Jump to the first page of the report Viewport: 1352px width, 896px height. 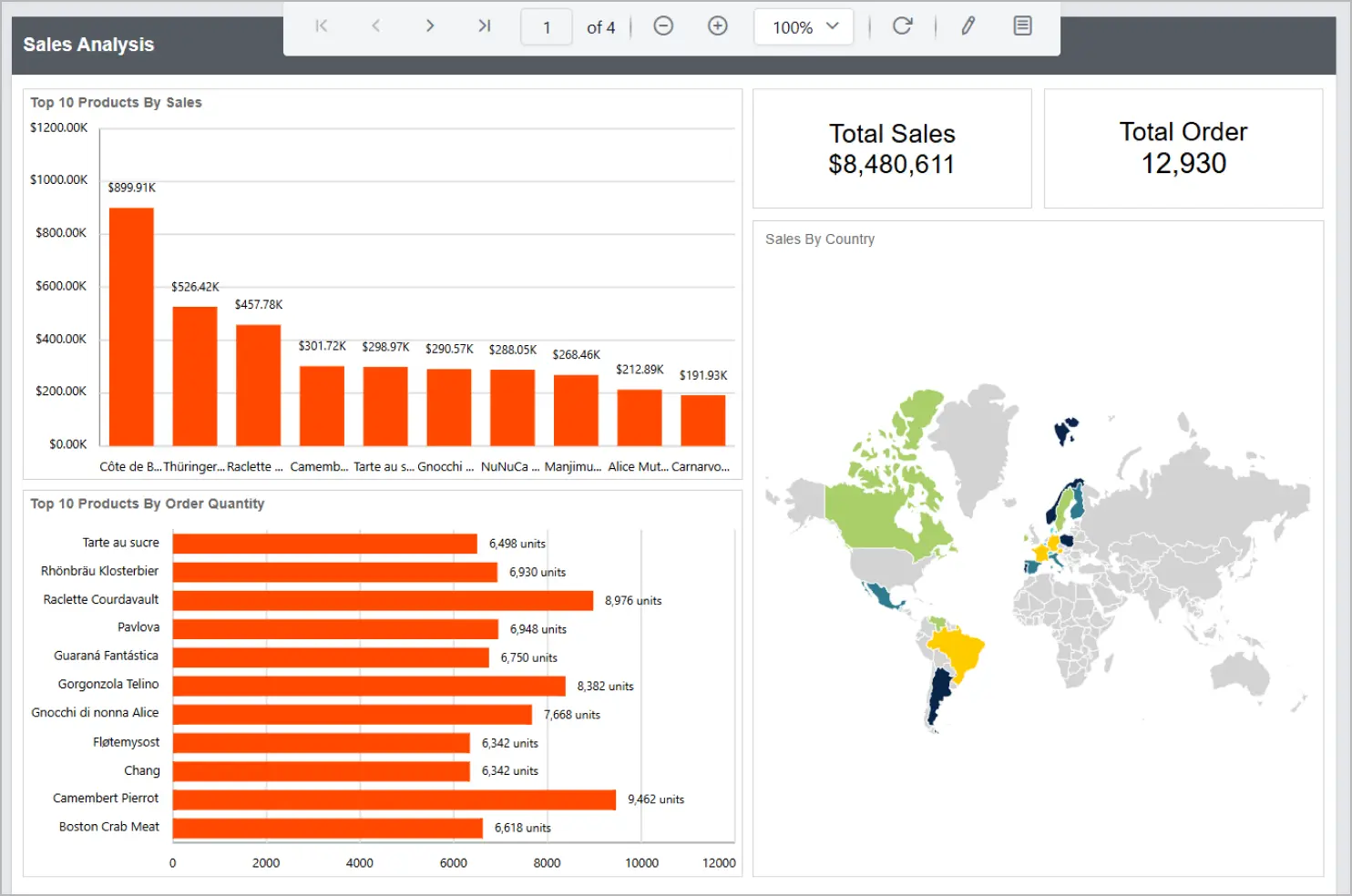click(x=321, y=26)
